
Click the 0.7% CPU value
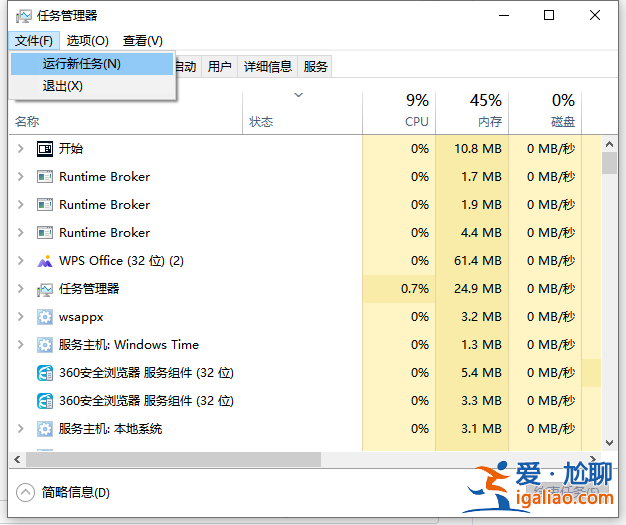pos(415,289)
